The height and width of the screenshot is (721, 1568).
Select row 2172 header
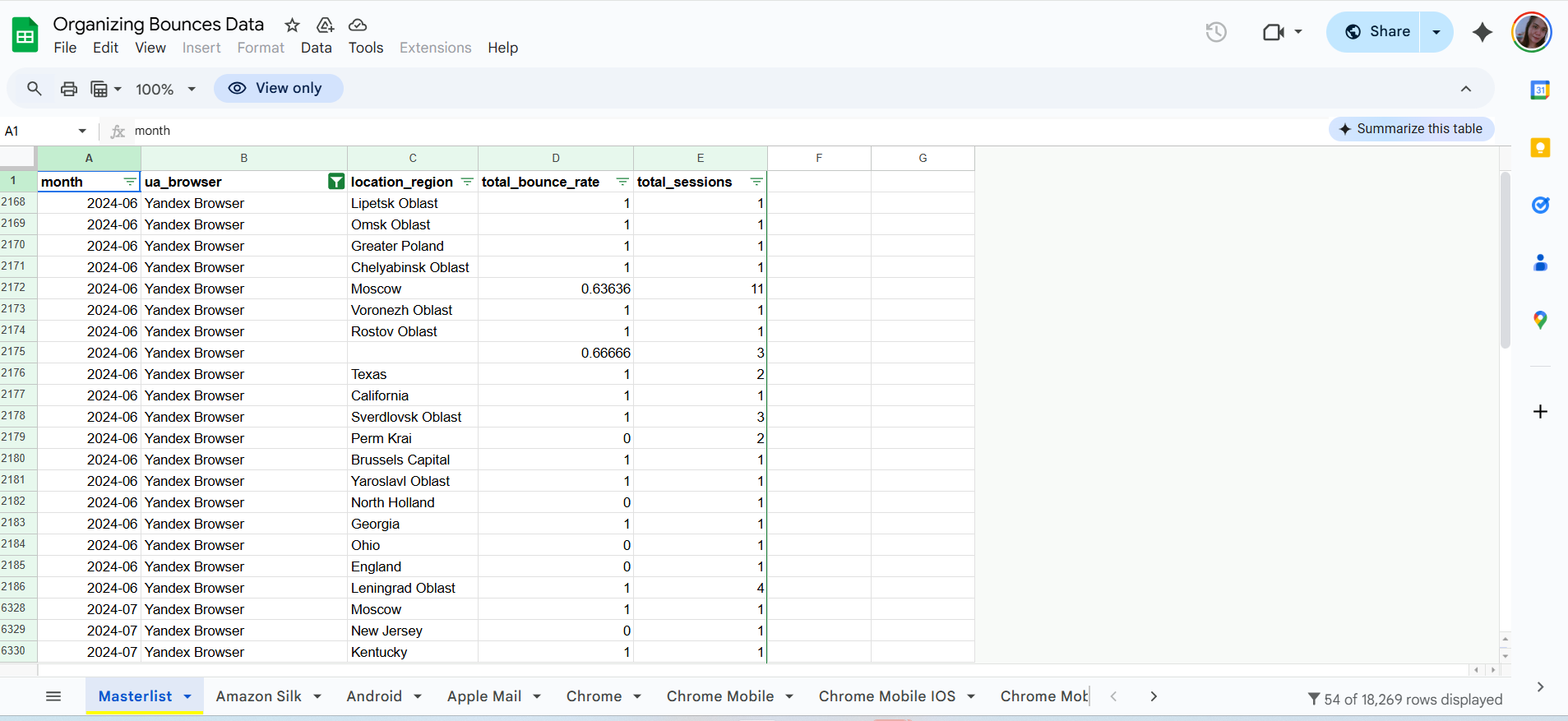coord(18,288)
